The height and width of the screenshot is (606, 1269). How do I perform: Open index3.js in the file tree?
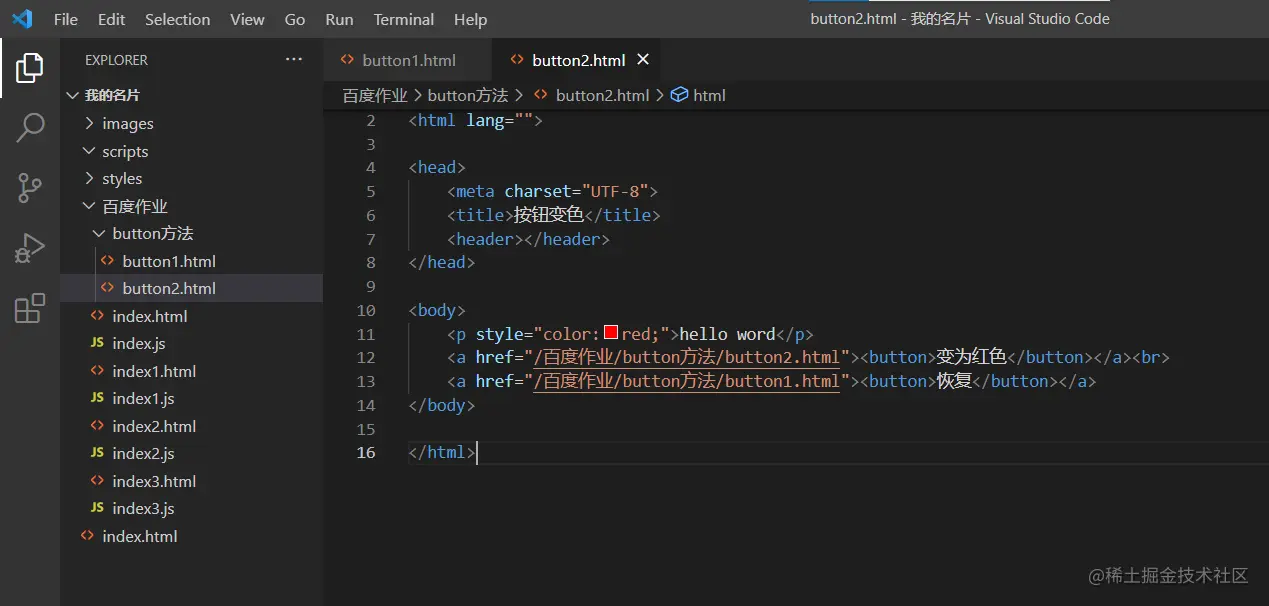pos(143,509)
